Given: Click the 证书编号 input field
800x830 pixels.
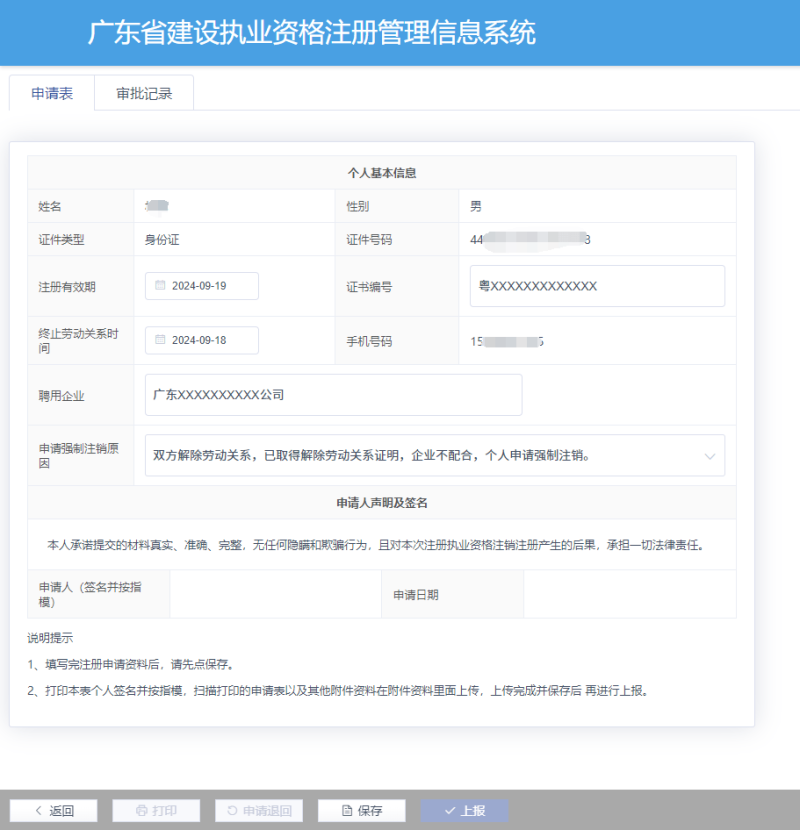Looking at the screenshot, I should click(596, 286).
